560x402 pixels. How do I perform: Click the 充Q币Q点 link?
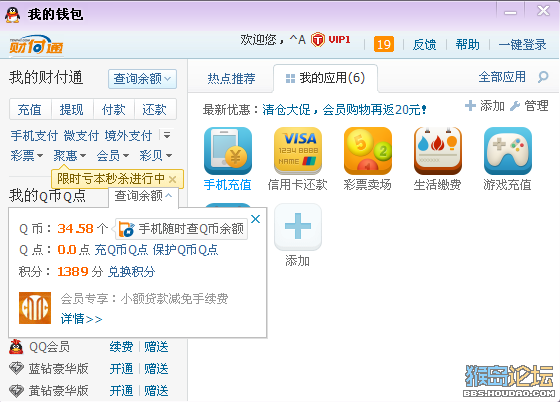pyautogui.click(x=121, y=250)
